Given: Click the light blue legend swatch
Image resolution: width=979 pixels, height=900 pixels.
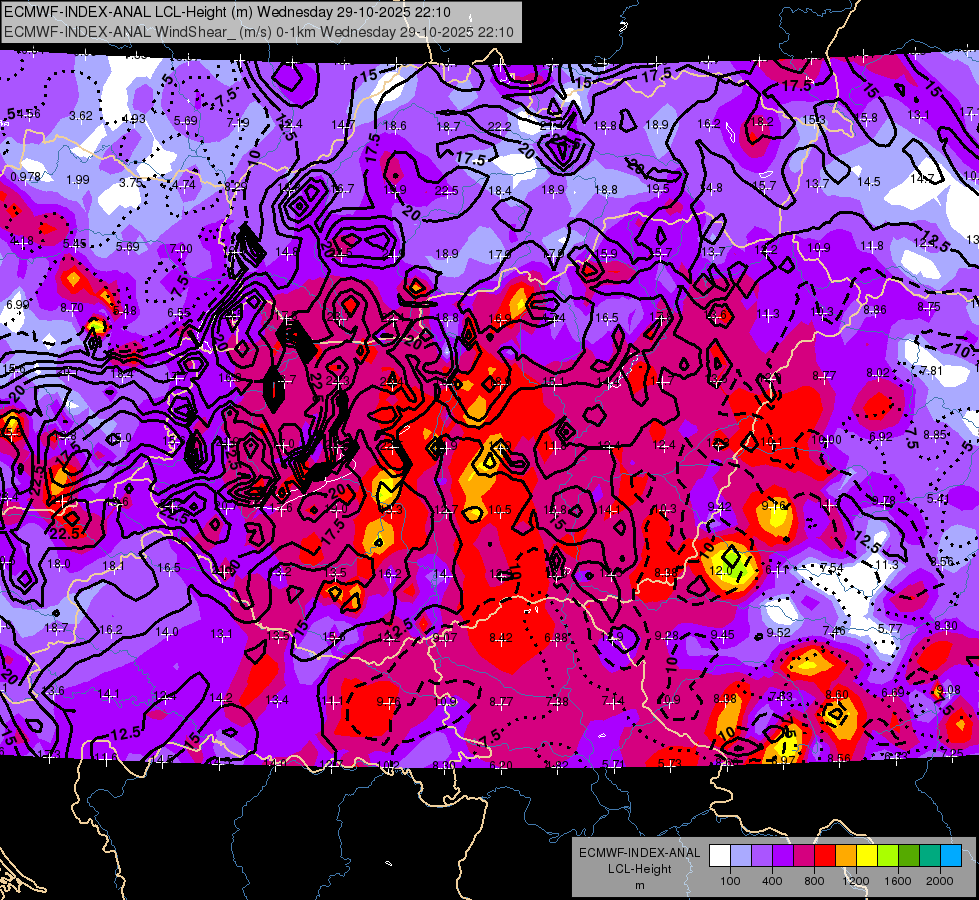Looking at the screenshot, I should tap(741, 856).
